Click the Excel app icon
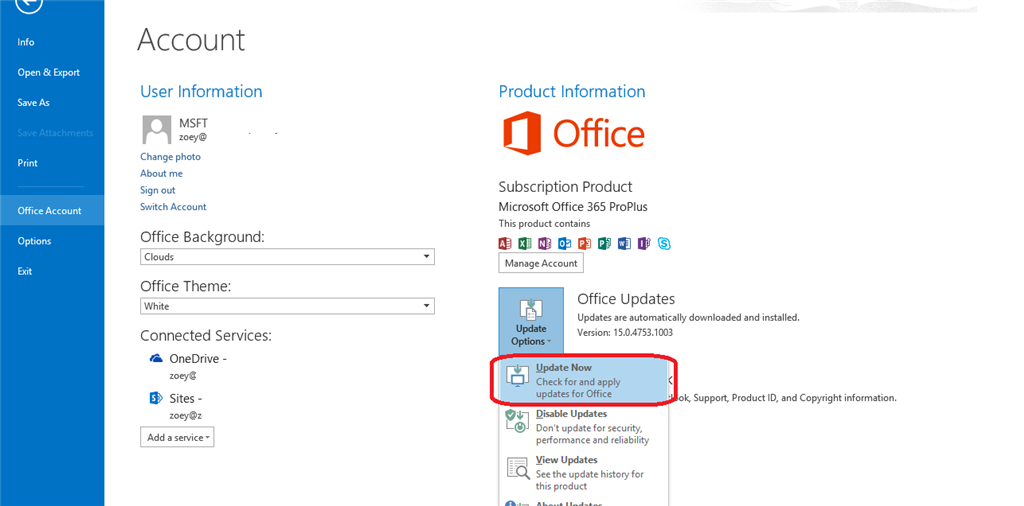The image size is (1024, 506). point(525,244)
